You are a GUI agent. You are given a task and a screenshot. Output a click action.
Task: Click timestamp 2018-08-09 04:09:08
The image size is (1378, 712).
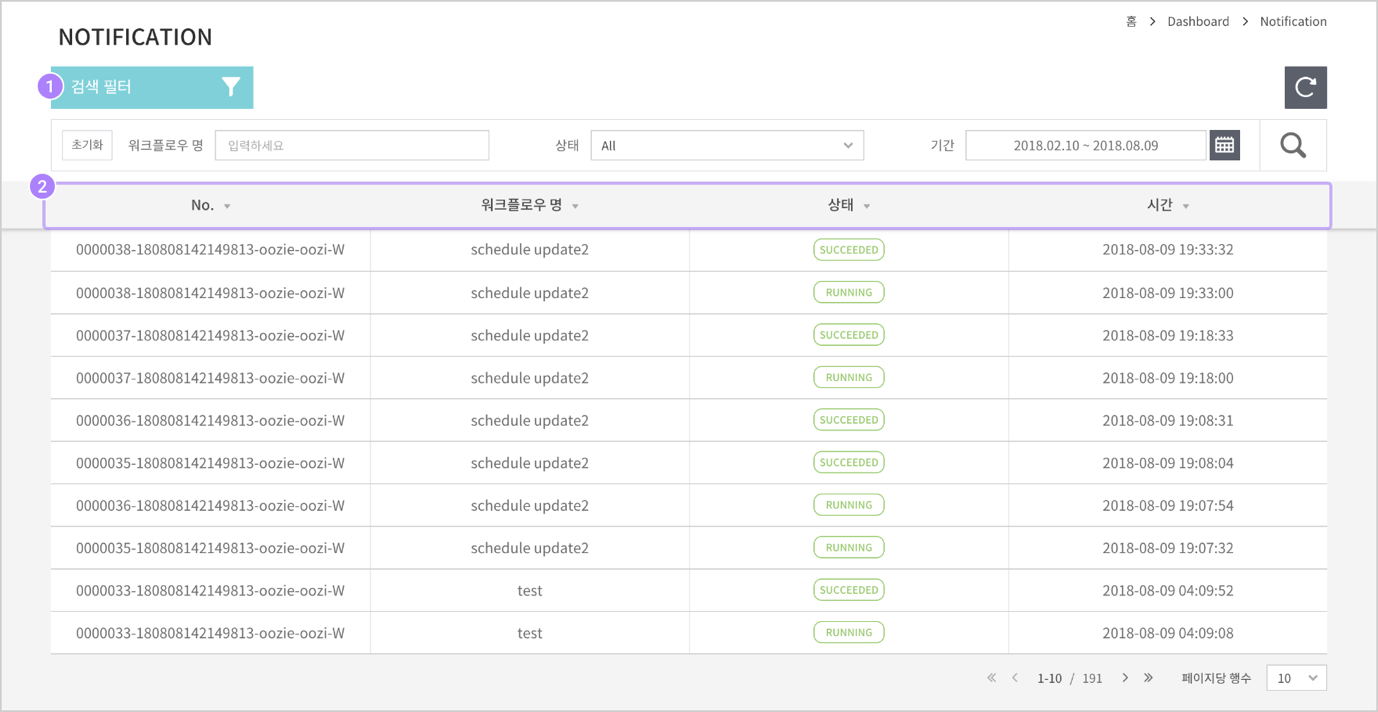pos(1168,633)
